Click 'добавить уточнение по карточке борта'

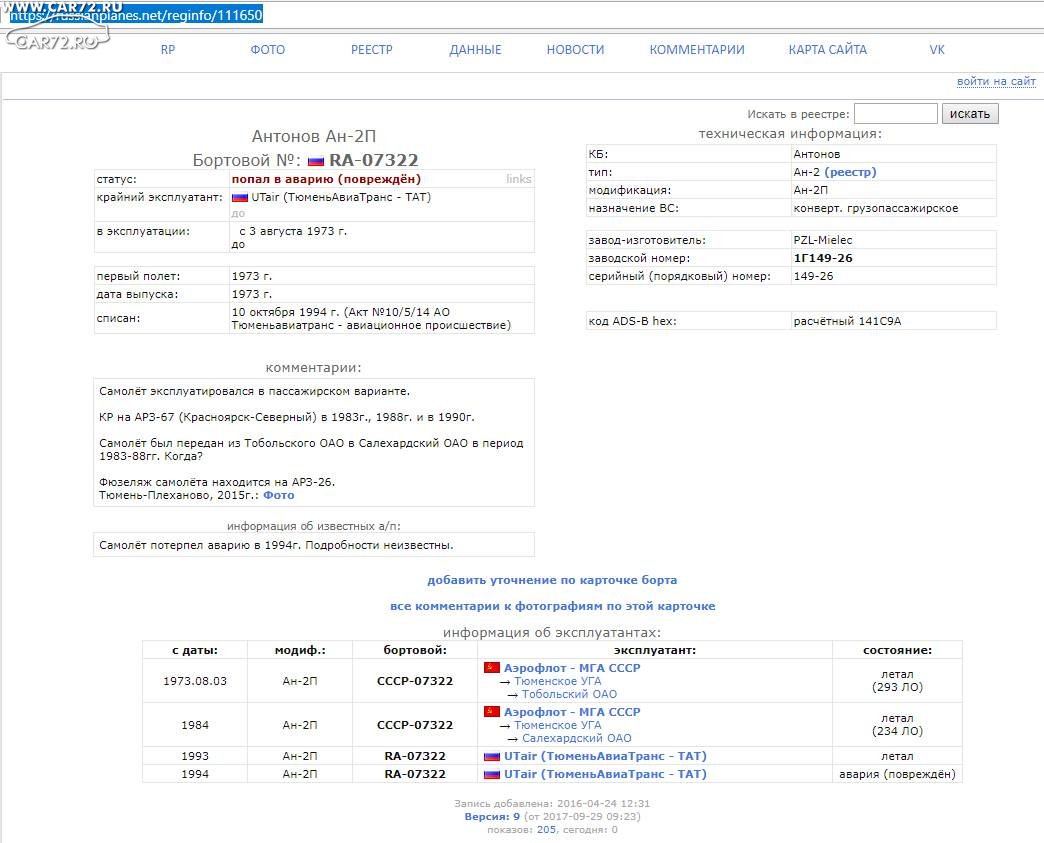coord(552,580)
